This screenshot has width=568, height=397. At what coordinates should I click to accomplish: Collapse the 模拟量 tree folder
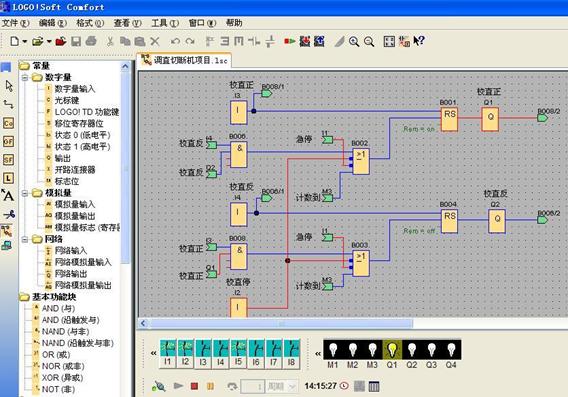[25, 193]
